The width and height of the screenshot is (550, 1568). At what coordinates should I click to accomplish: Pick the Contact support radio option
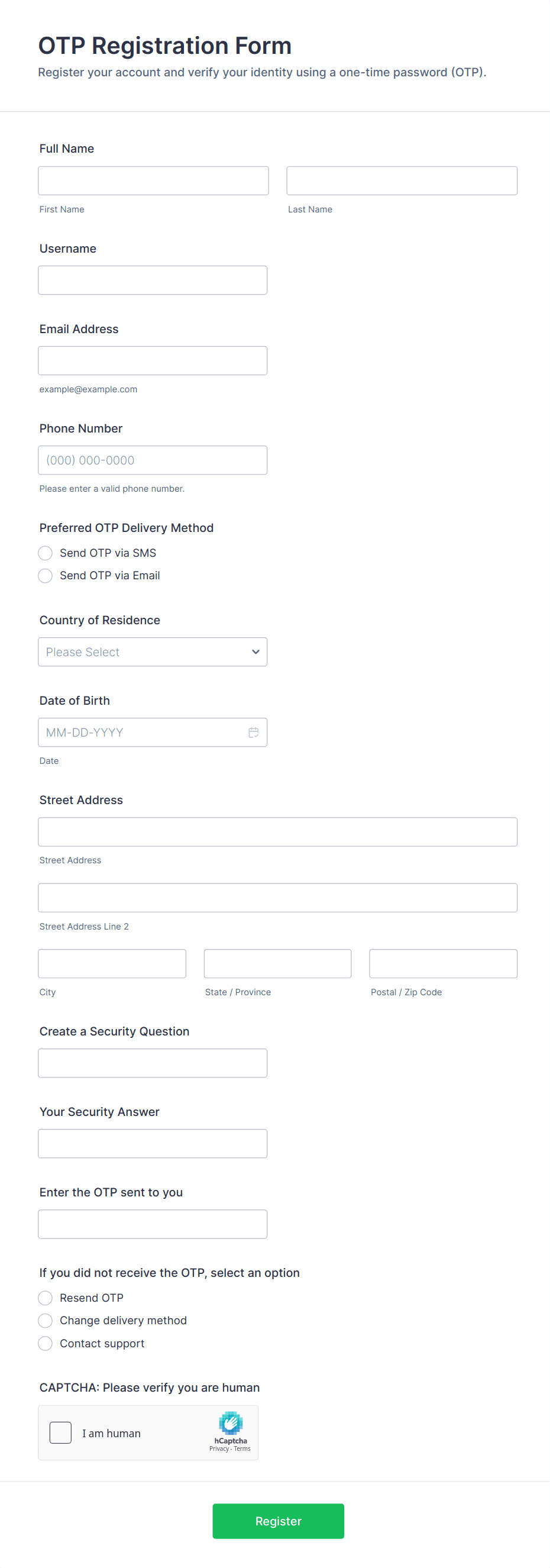point(45,1343)
